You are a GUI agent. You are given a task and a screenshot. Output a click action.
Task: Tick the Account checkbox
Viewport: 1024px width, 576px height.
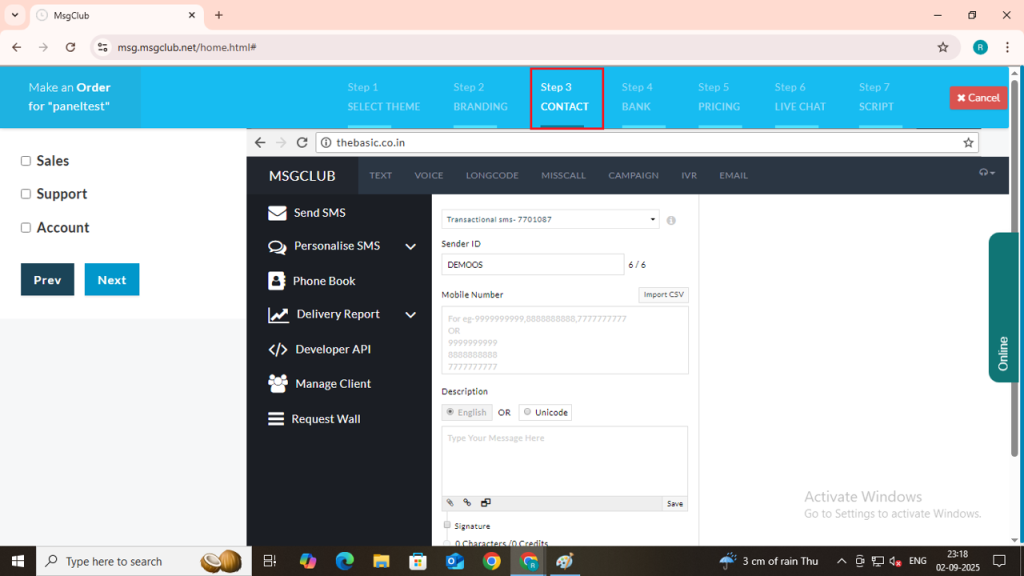[25, 228]
